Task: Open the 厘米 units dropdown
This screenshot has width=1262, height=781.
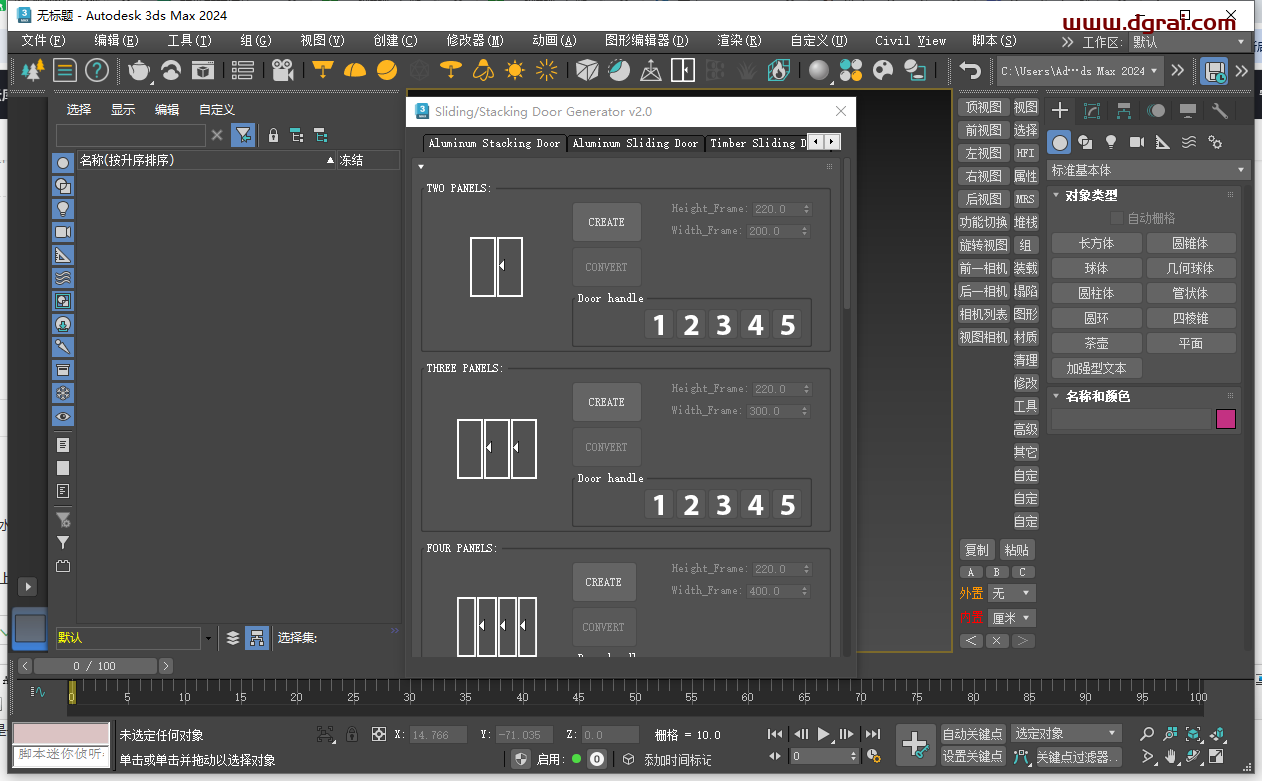Action: tap(1011, 618)
